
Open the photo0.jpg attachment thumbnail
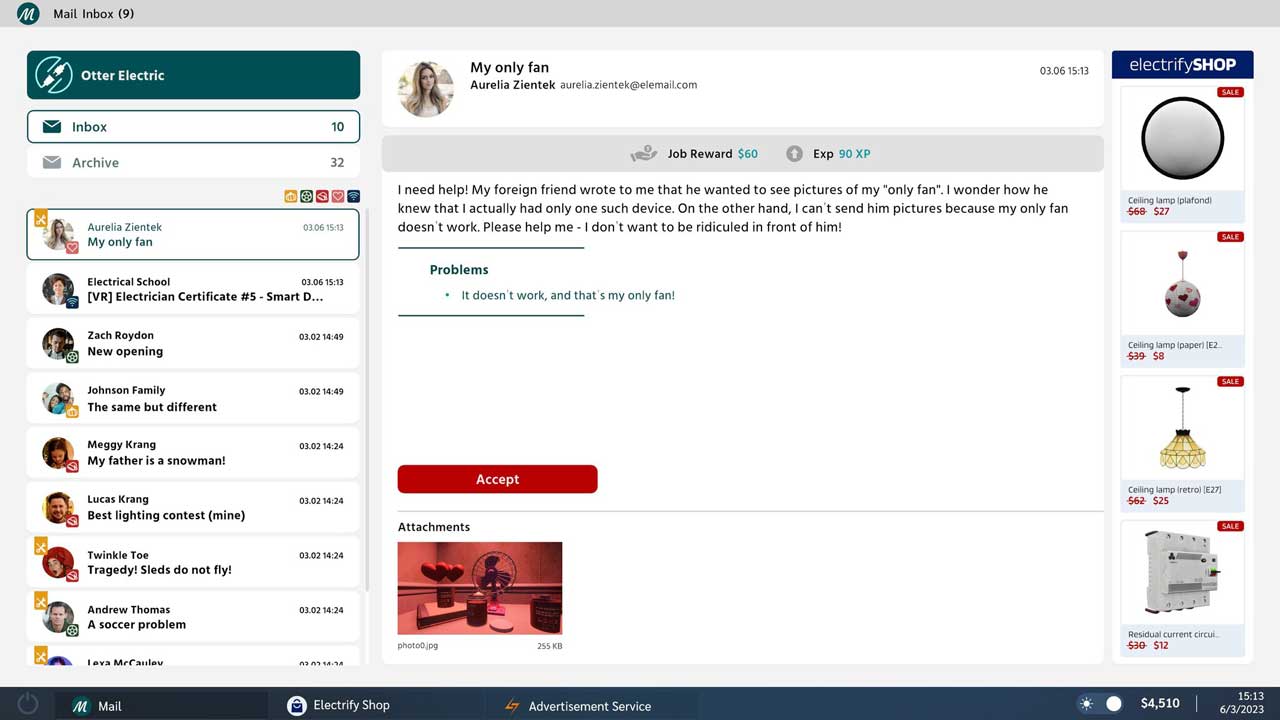pyautogui.click(x=480, y=588)
